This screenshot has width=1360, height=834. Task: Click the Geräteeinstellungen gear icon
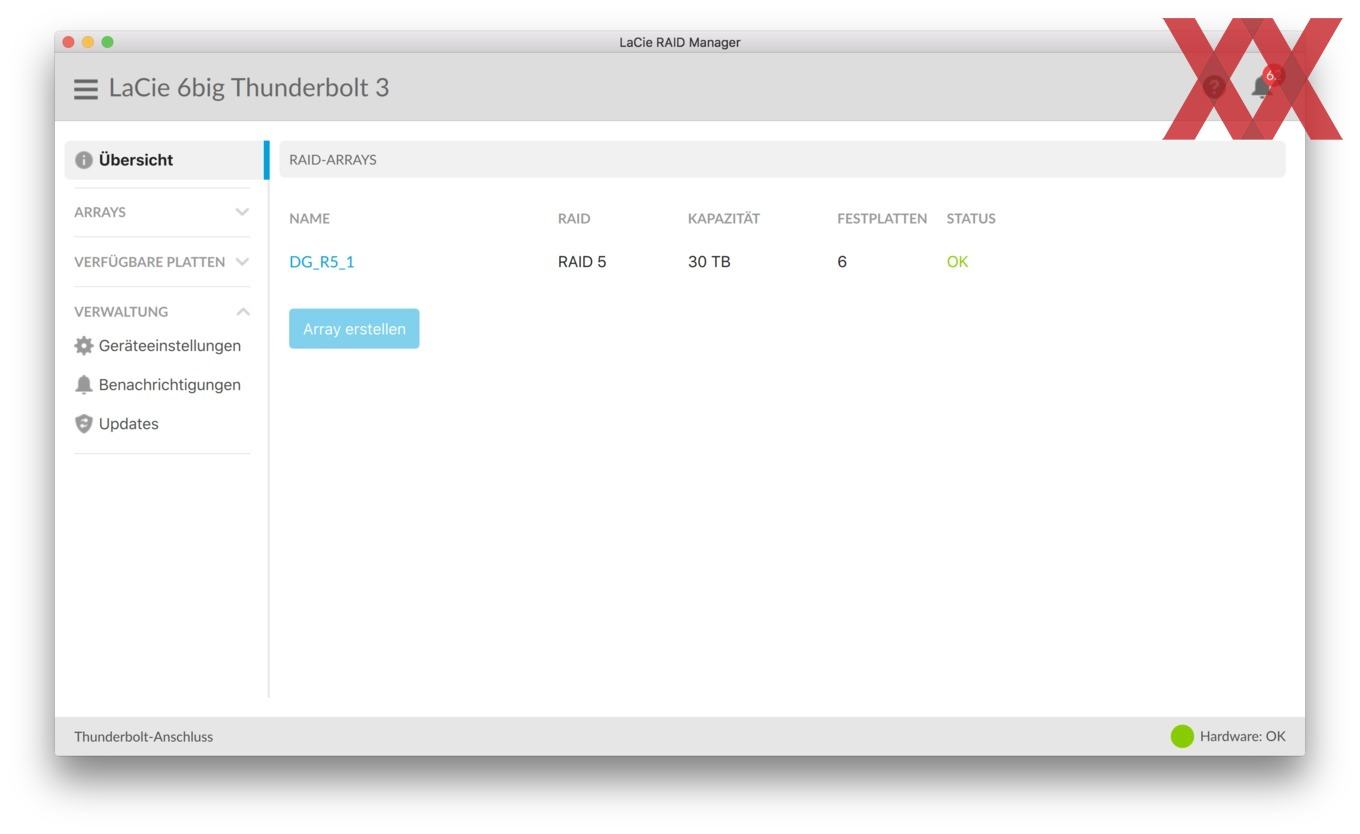[83, 346]
